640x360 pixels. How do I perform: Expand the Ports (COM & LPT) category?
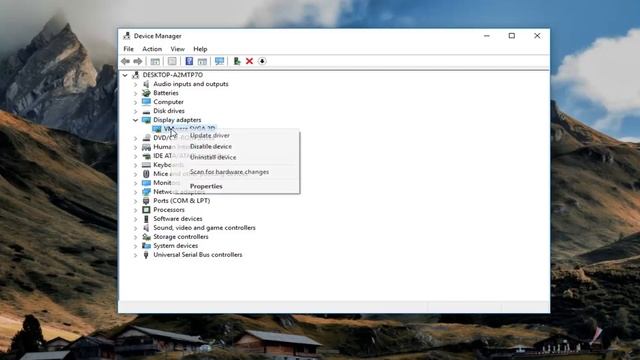[136, 201]
